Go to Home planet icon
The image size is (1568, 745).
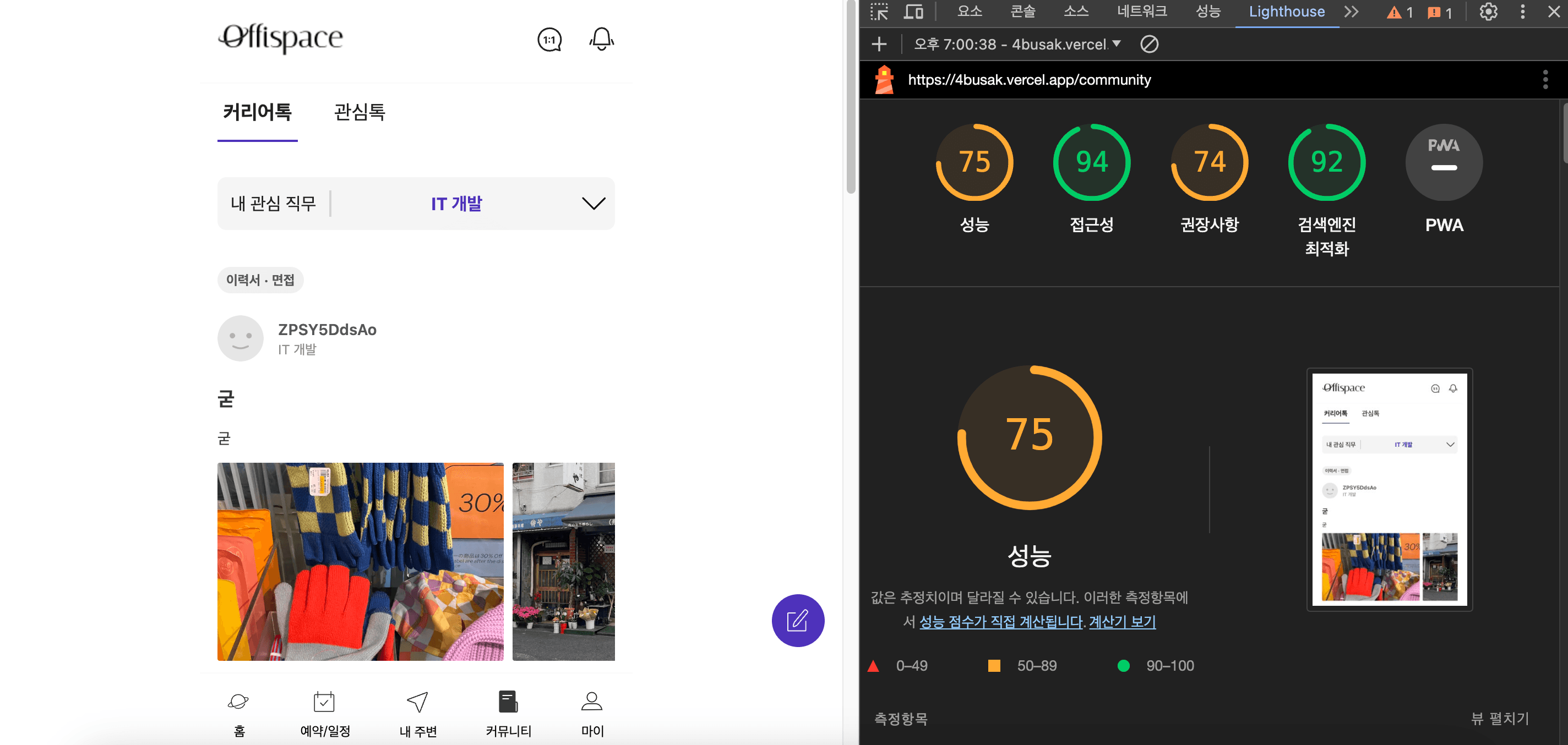click(x=238, y=702)
